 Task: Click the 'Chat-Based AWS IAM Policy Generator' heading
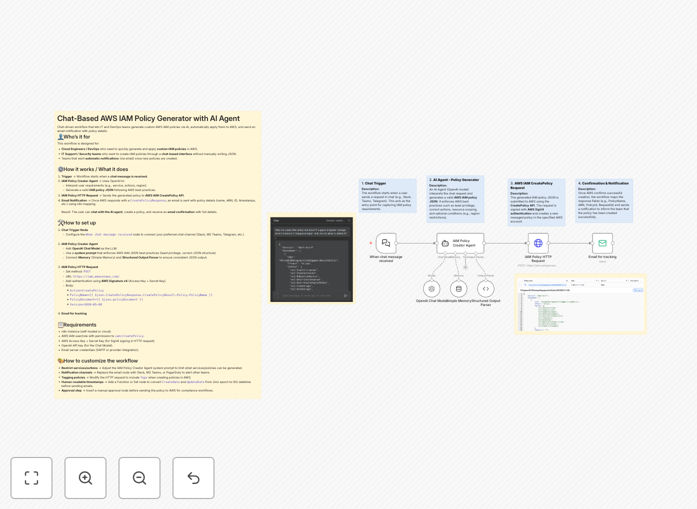pyautogui.click(x=148, y=118)
